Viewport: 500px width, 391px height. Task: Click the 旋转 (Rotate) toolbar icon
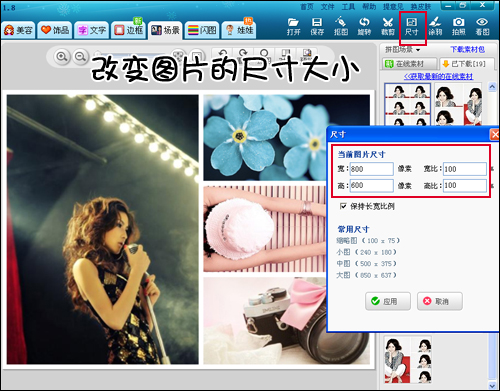coord(364,26)
